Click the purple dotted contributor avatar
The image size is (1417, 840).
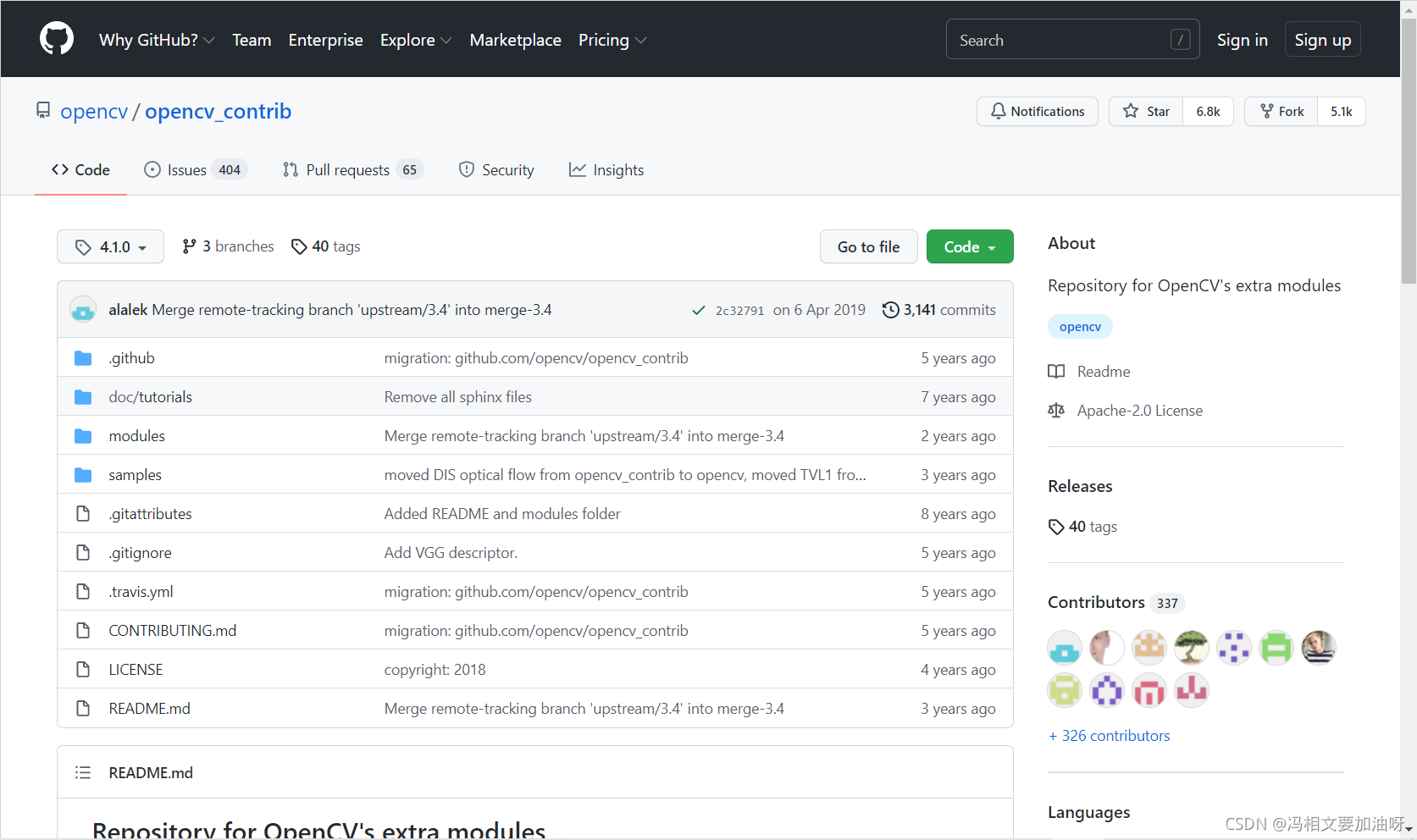tap(1234, 649)
